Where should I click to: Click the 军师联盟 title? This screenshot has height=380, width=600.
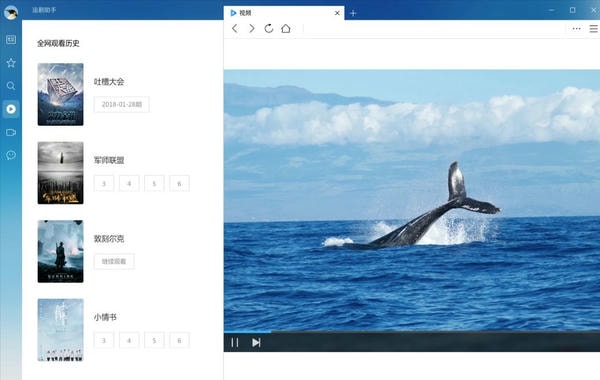point(109,160)
